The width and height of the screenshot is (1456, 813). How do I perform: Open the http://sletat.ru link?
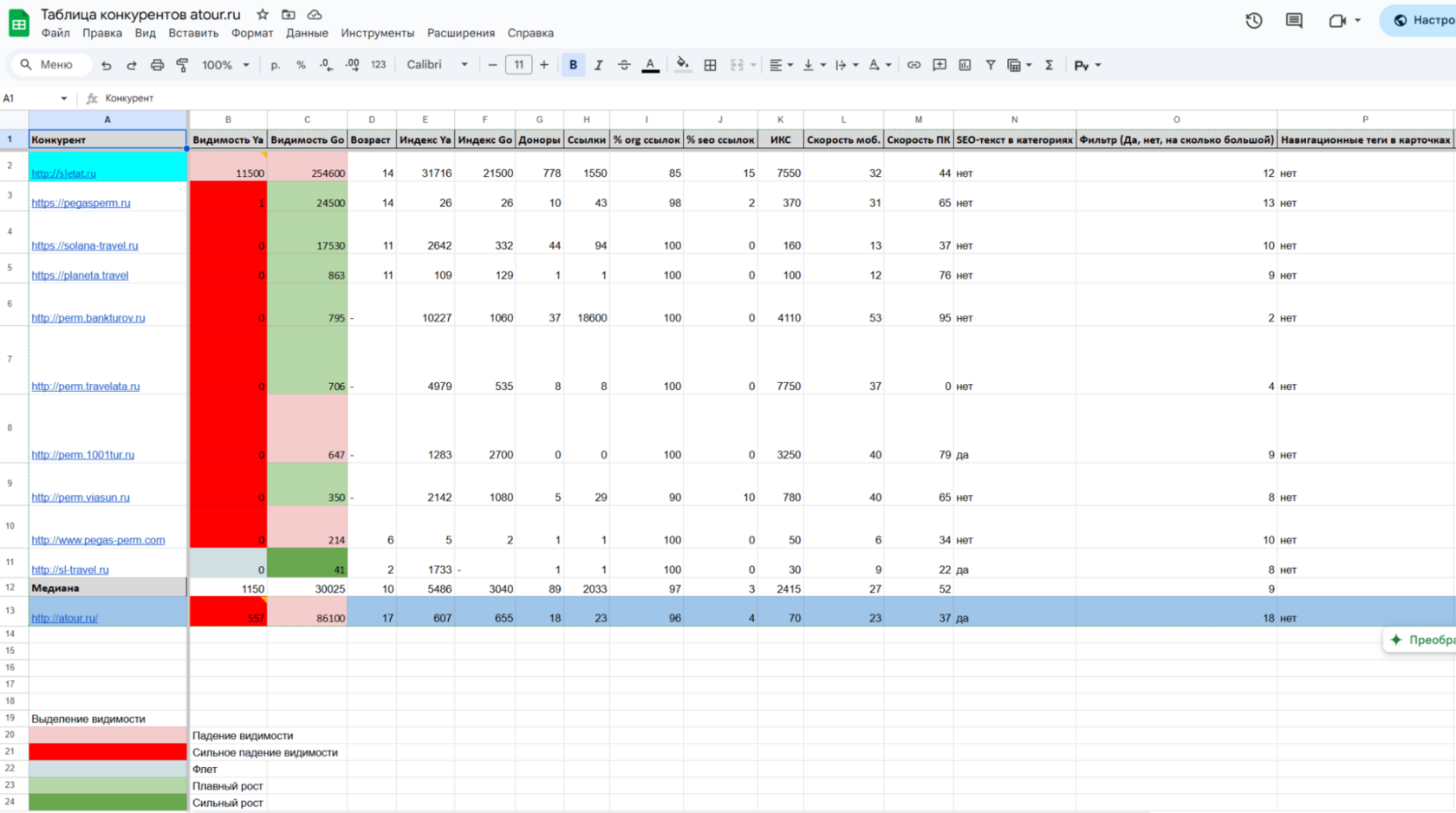(x=64, y=173)
